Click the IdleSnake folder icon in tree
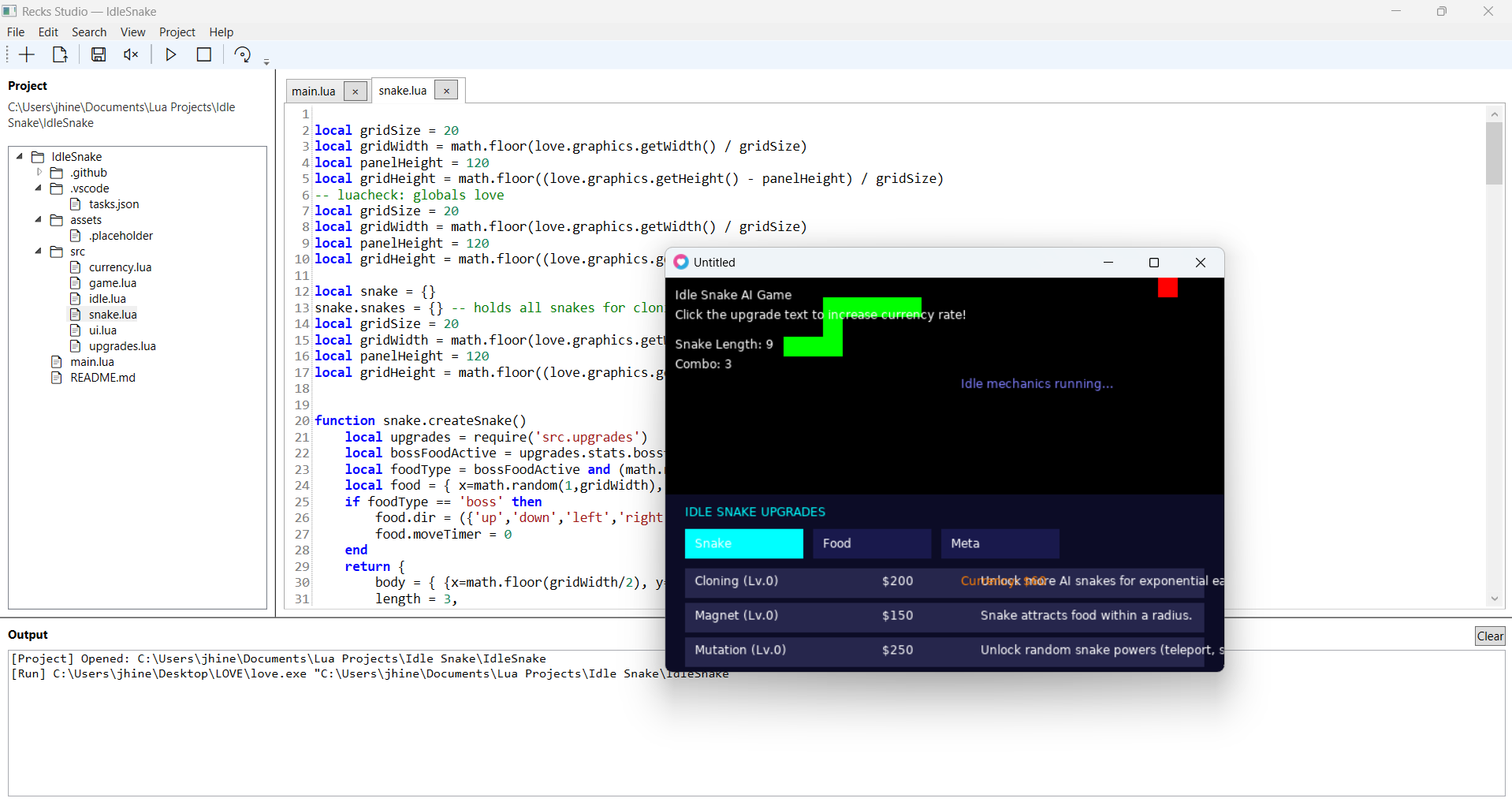1512x802 pixels. 38,157
